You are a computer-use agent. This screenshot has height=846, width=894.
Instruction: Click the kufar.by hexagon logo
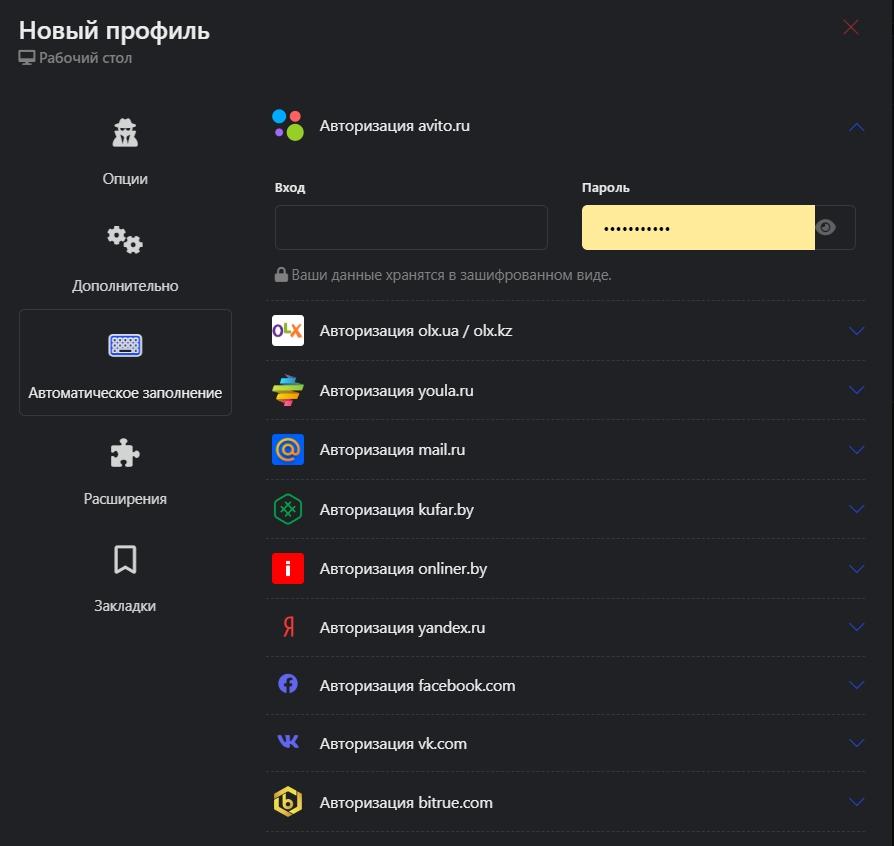tap(288, 509)
